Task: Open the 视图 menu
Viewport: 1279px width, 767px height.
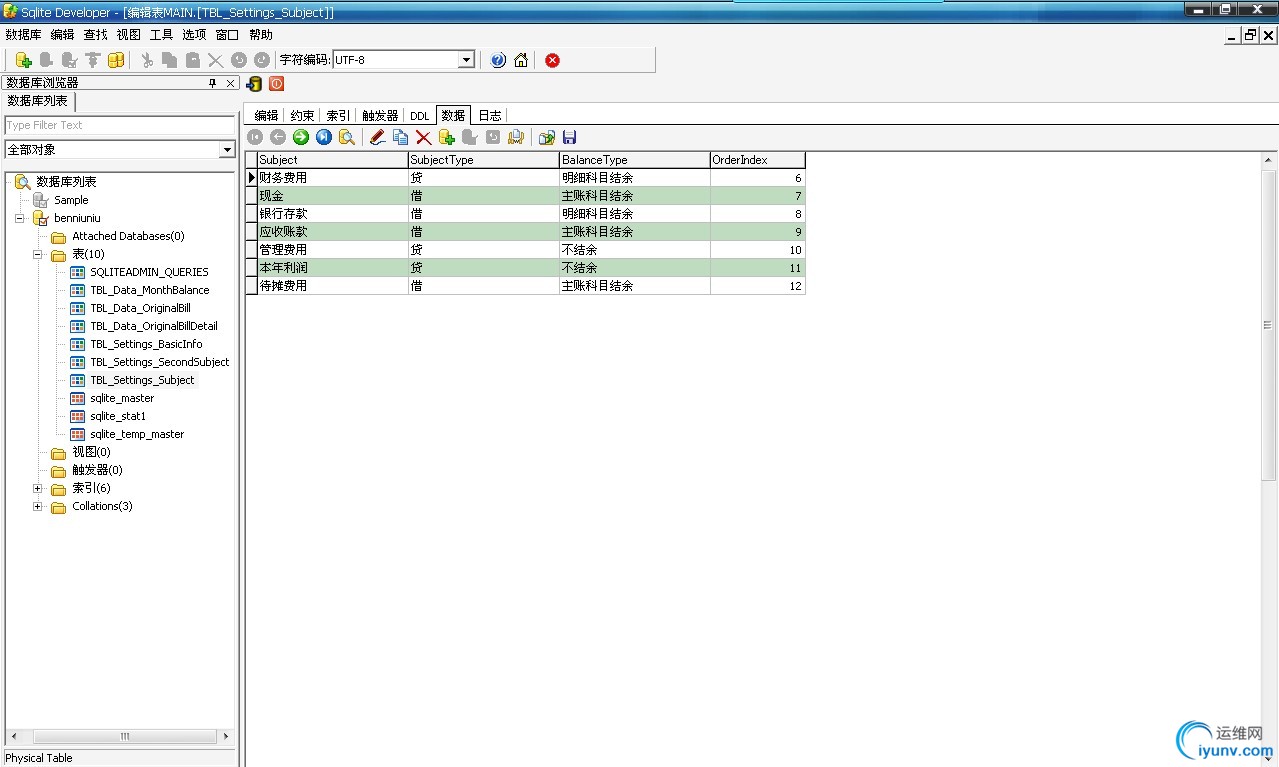Action: (x=128, y=35)
